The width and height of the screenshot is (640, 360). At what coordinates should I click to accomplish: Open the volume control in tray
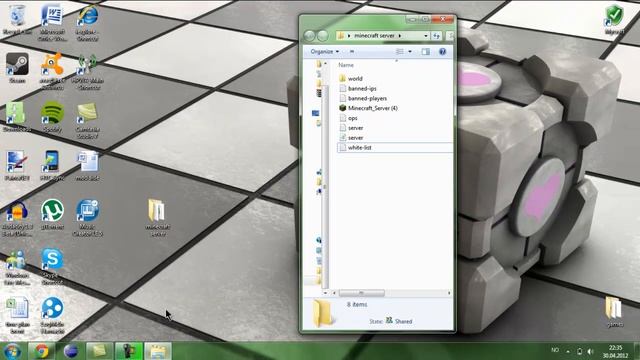coord(590,351)
